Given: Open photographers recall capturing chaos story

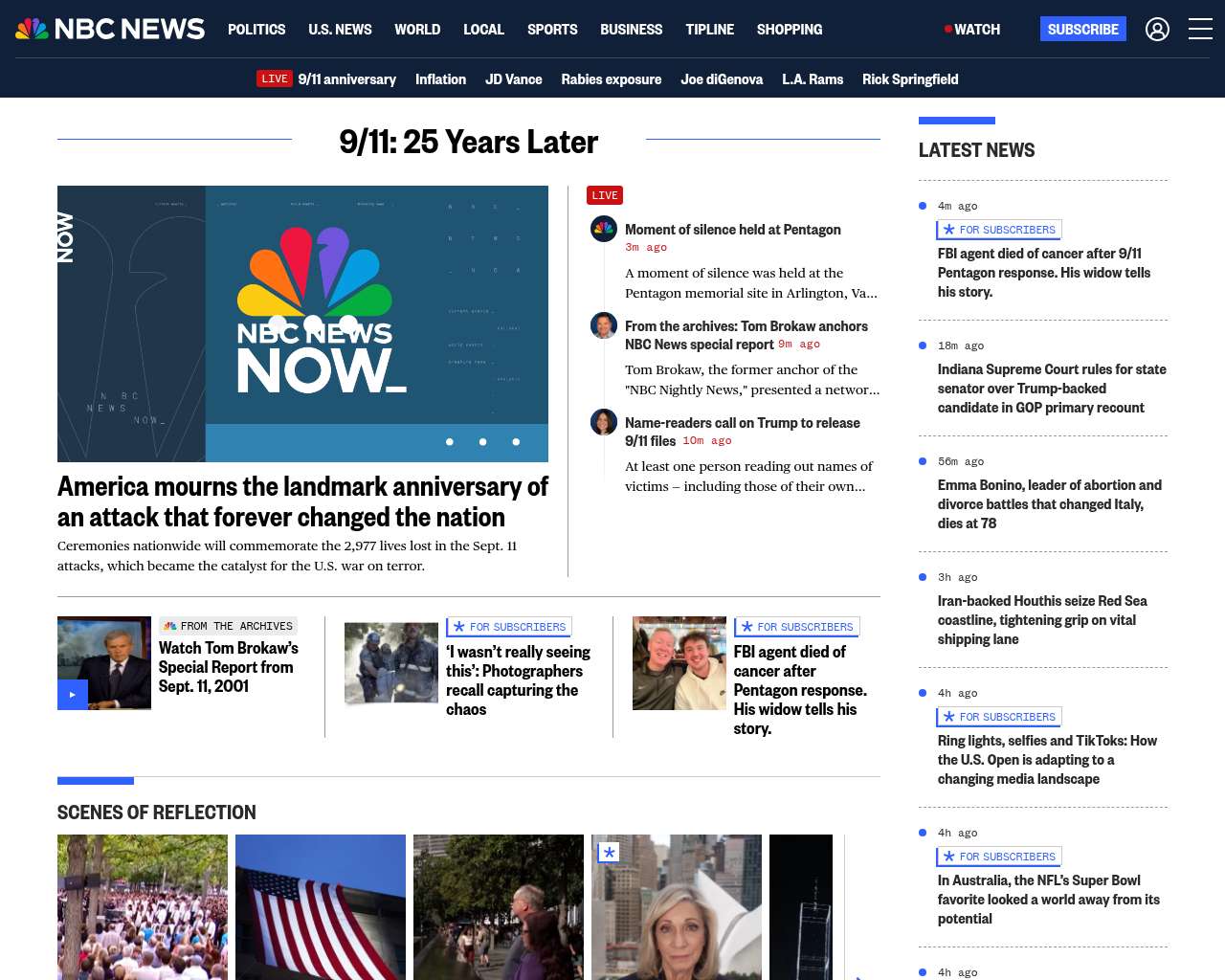Looking at the screenshot, I should 518,680.
